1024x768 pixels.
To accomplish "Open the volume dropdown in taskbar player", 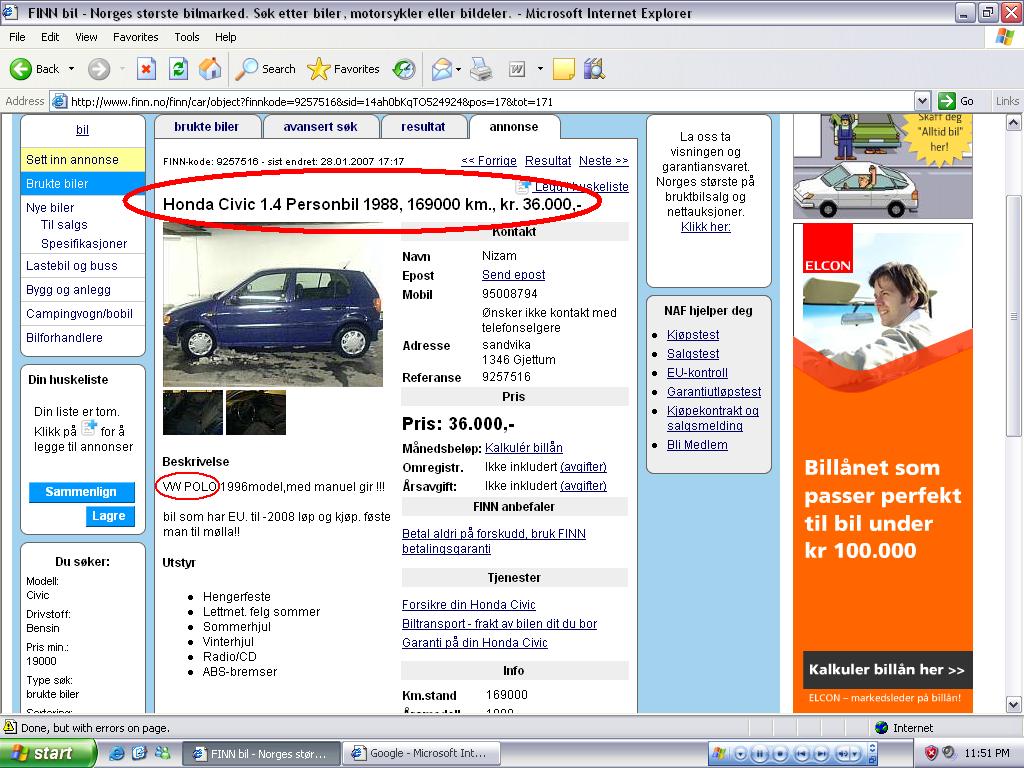I will 854,753.
